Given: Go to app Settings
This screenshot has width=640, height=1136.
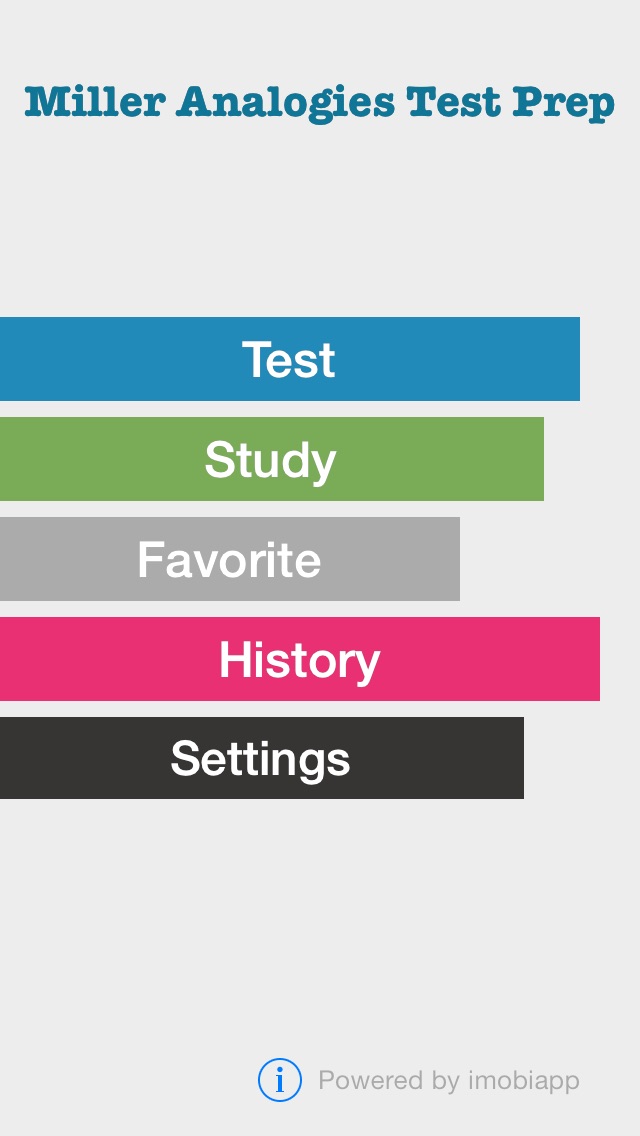Looking at the screenshot, I should 262,758.
